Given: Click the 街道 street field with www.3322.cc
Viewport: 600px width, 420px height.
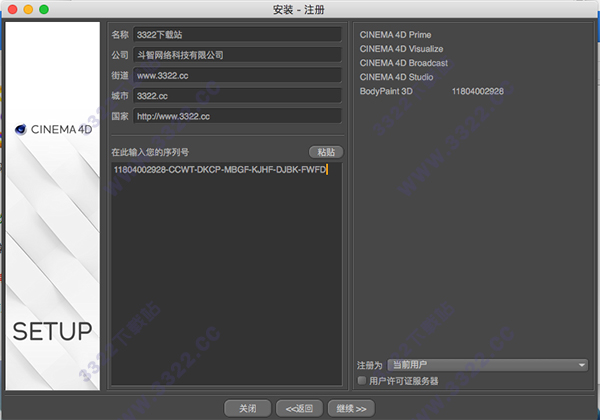Looking at the screenshot, I should [237, 75].
